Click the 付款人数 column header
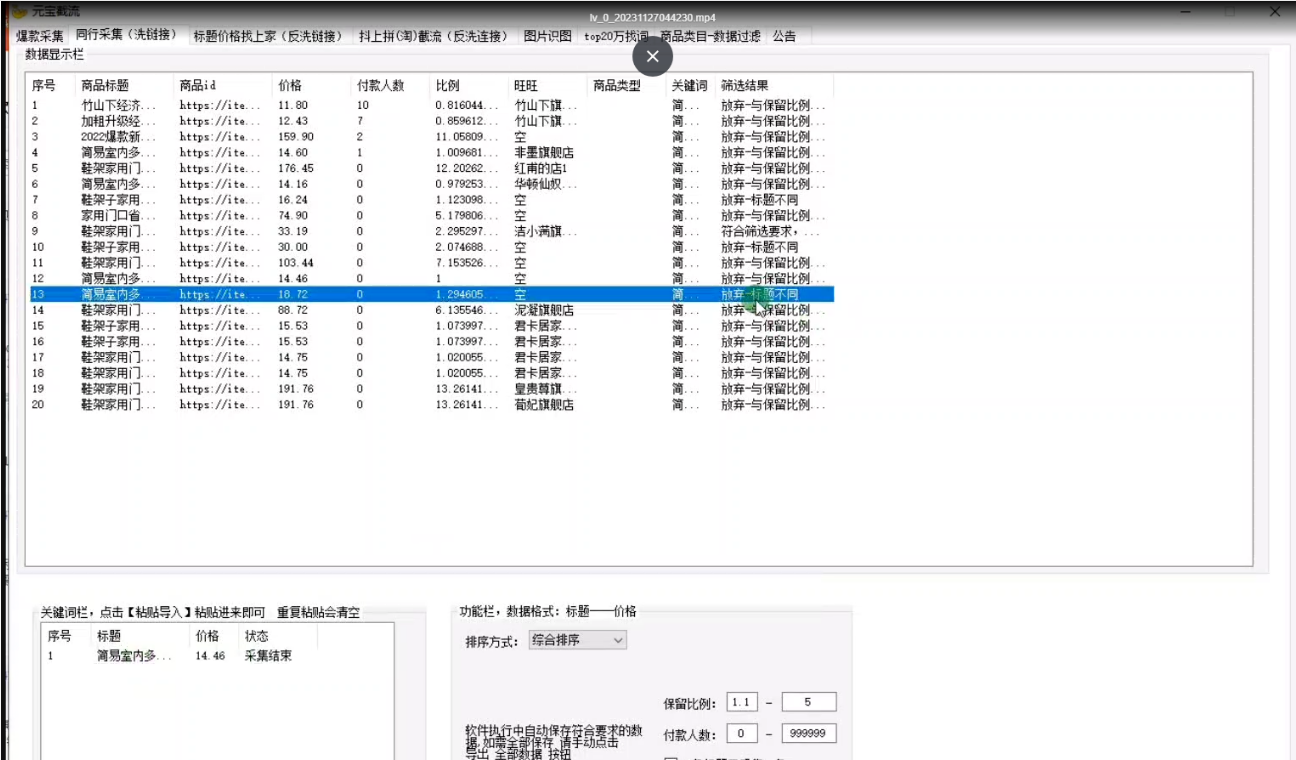This screenshot has height=760, width=1296. [381, 85]
